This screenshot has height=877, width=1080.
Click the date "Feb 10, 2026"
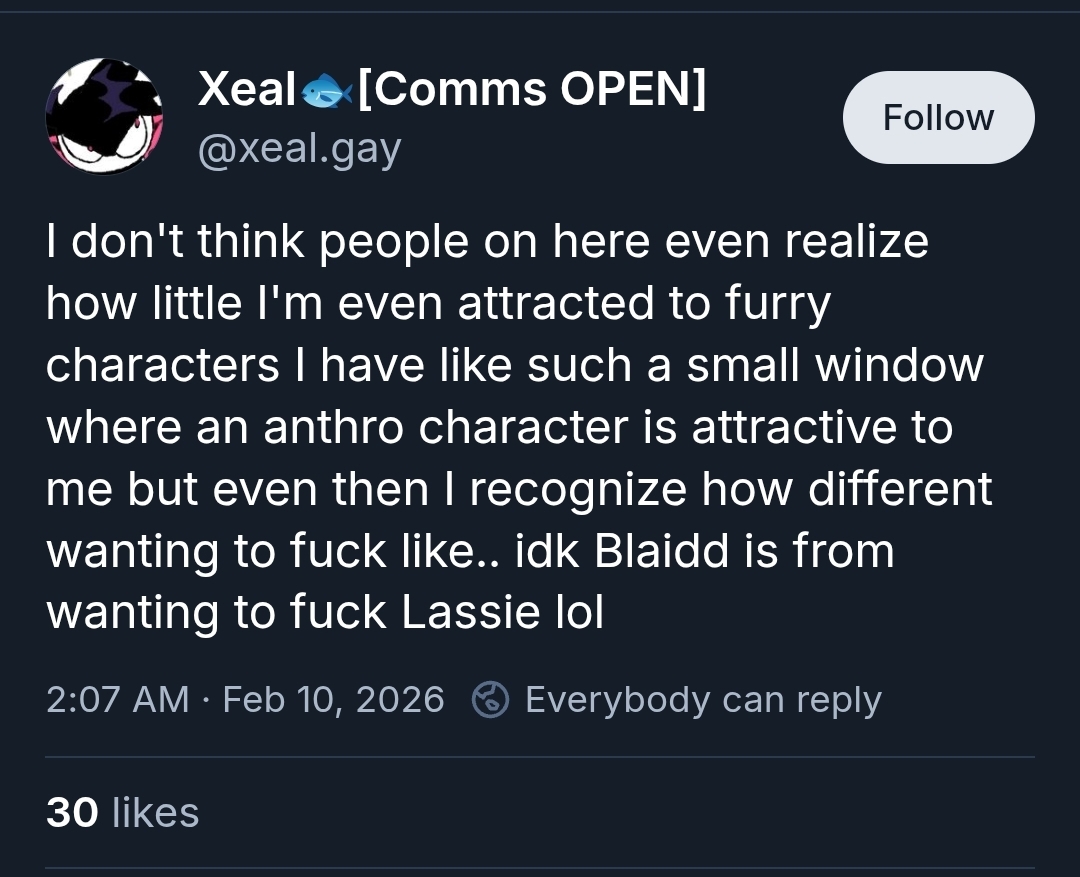coord(333,699)
